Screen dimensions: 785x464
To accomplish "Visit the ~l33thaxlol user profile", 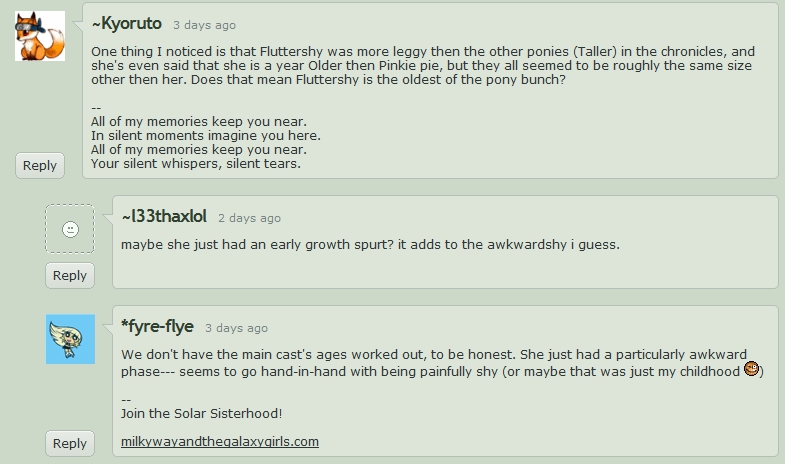I will pos(163,216).
